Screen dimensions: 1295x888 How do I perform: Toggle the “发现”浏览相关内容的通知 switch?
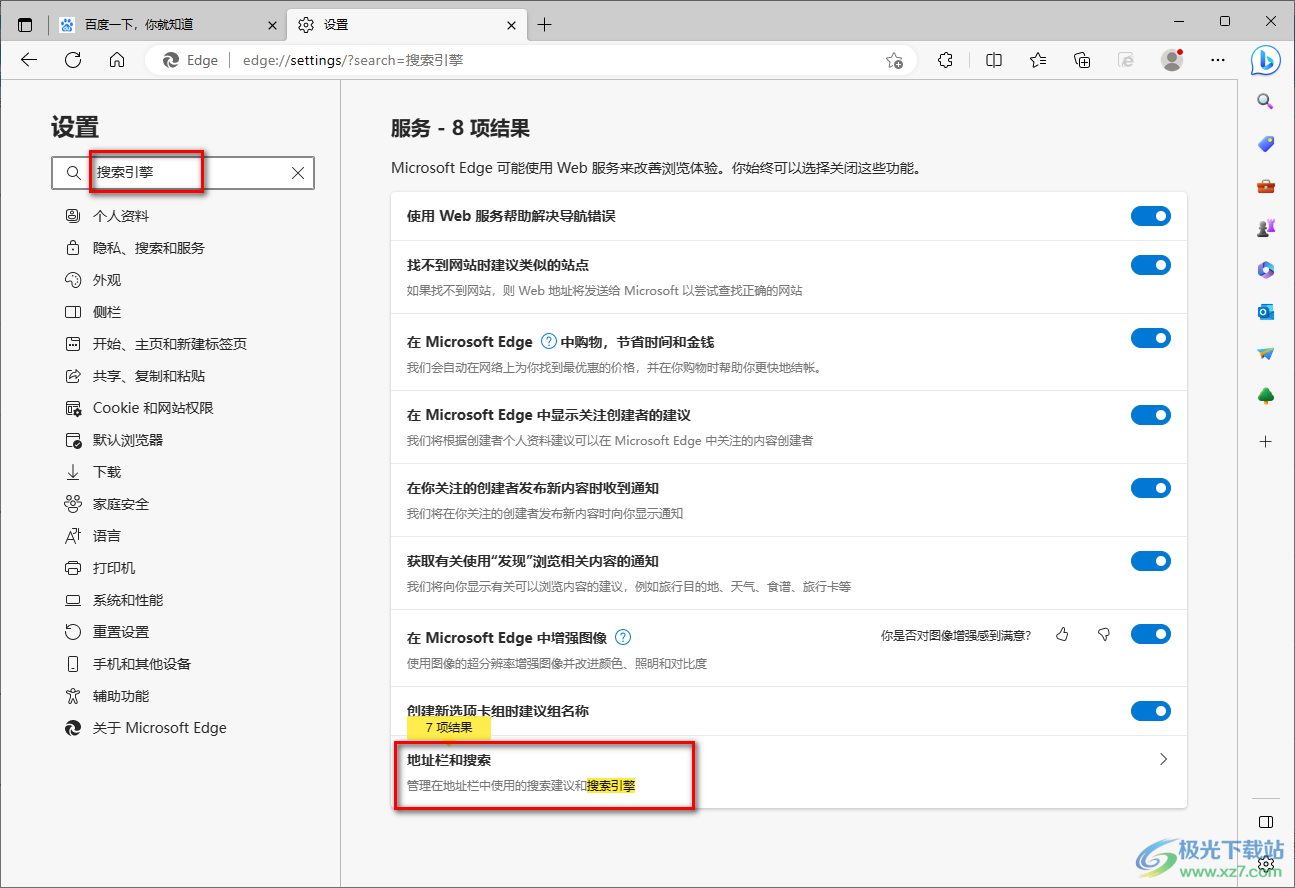[x=1151, y=561]
